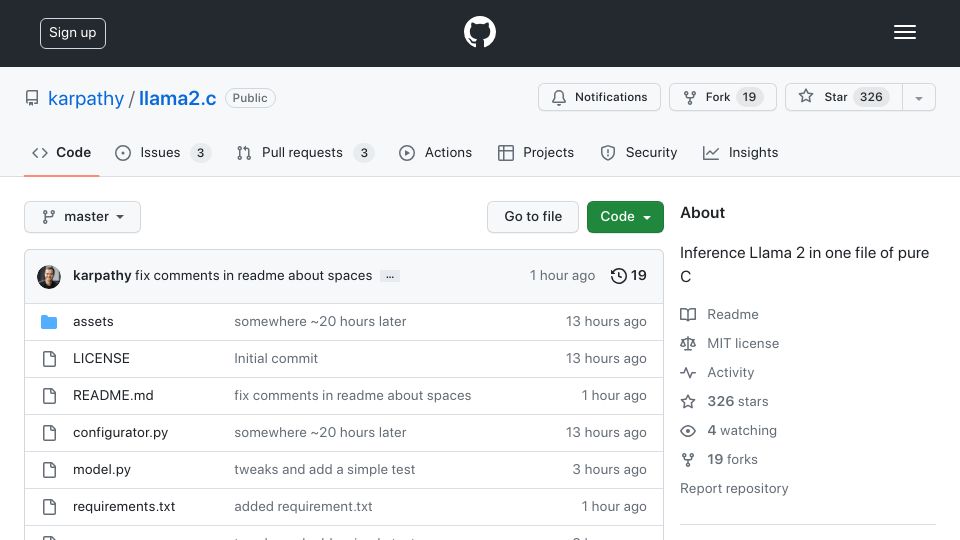Open the README.md file

click(113, 396)
